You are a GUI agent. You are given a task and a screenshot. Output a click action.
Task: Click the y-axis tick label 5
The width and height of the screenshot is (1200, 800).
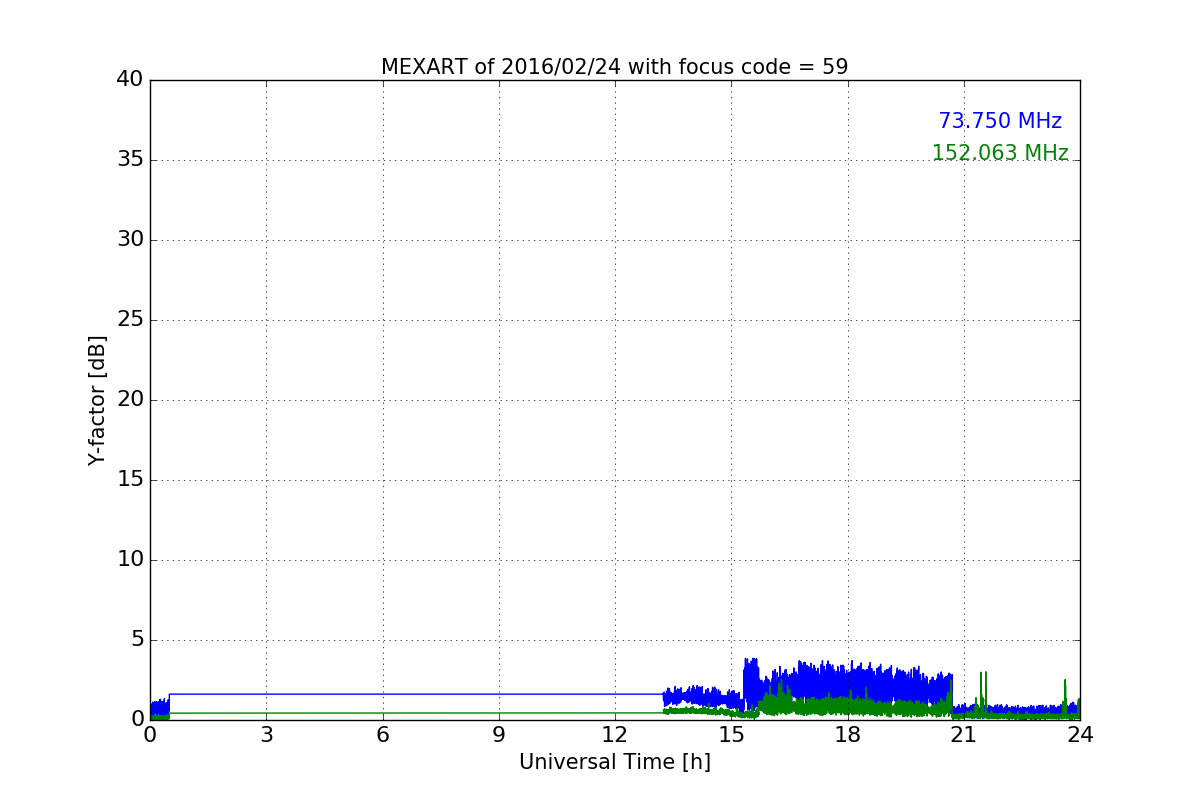click(137, 640)
